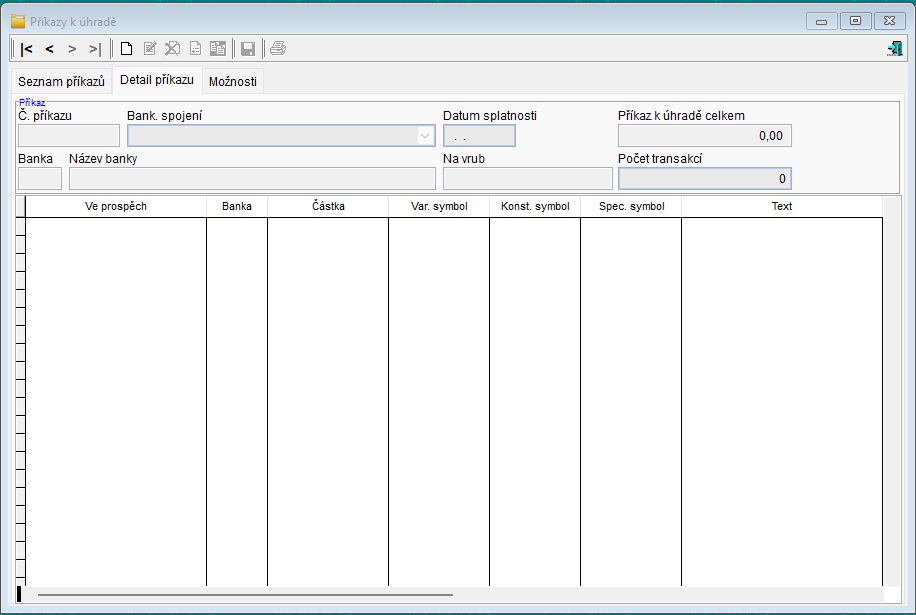Screen dimensions: 916x615
Task: Go to the first record
Action: click(26, 49)
